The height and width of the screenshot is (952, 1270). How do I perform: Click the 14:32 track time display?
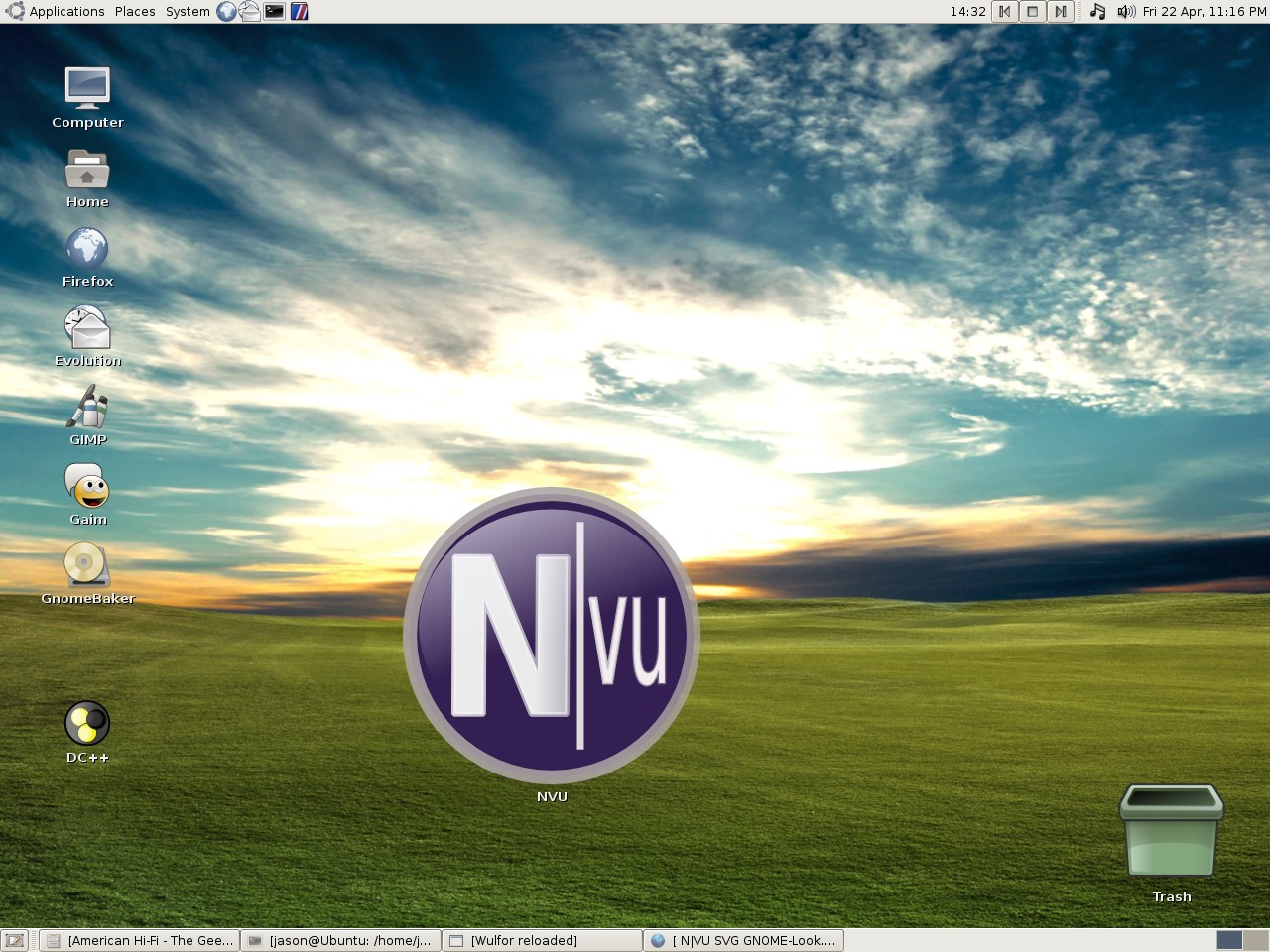[x=967, y=12]
